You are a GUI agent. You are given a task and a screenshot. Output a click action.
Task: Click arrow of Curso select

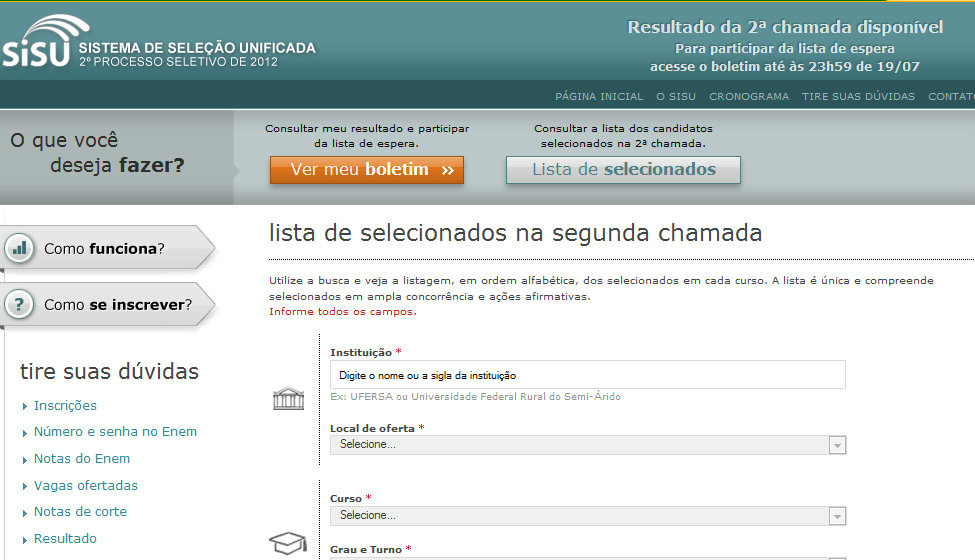coord(838,516)
